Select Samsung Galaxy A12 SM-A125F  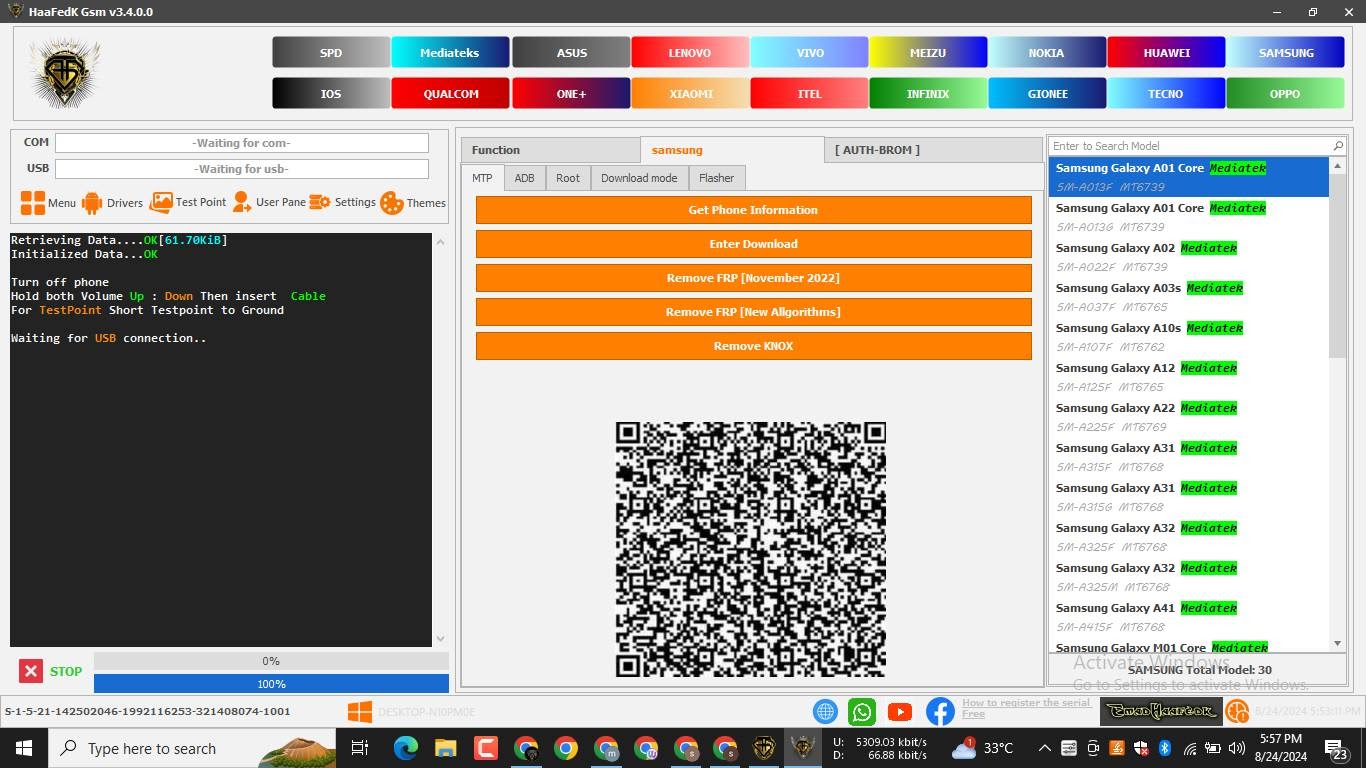(x=1189, y=377)
